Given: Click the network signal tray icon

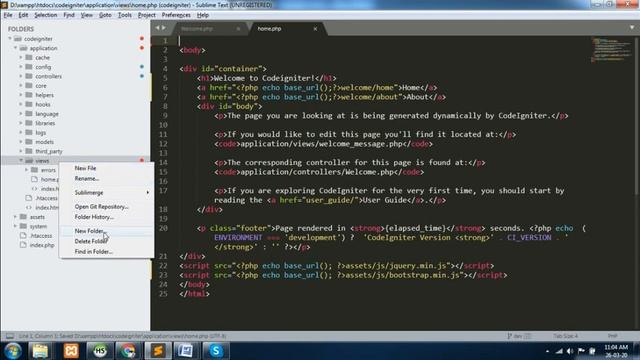Looking at the screenshot, I should 559,351.
